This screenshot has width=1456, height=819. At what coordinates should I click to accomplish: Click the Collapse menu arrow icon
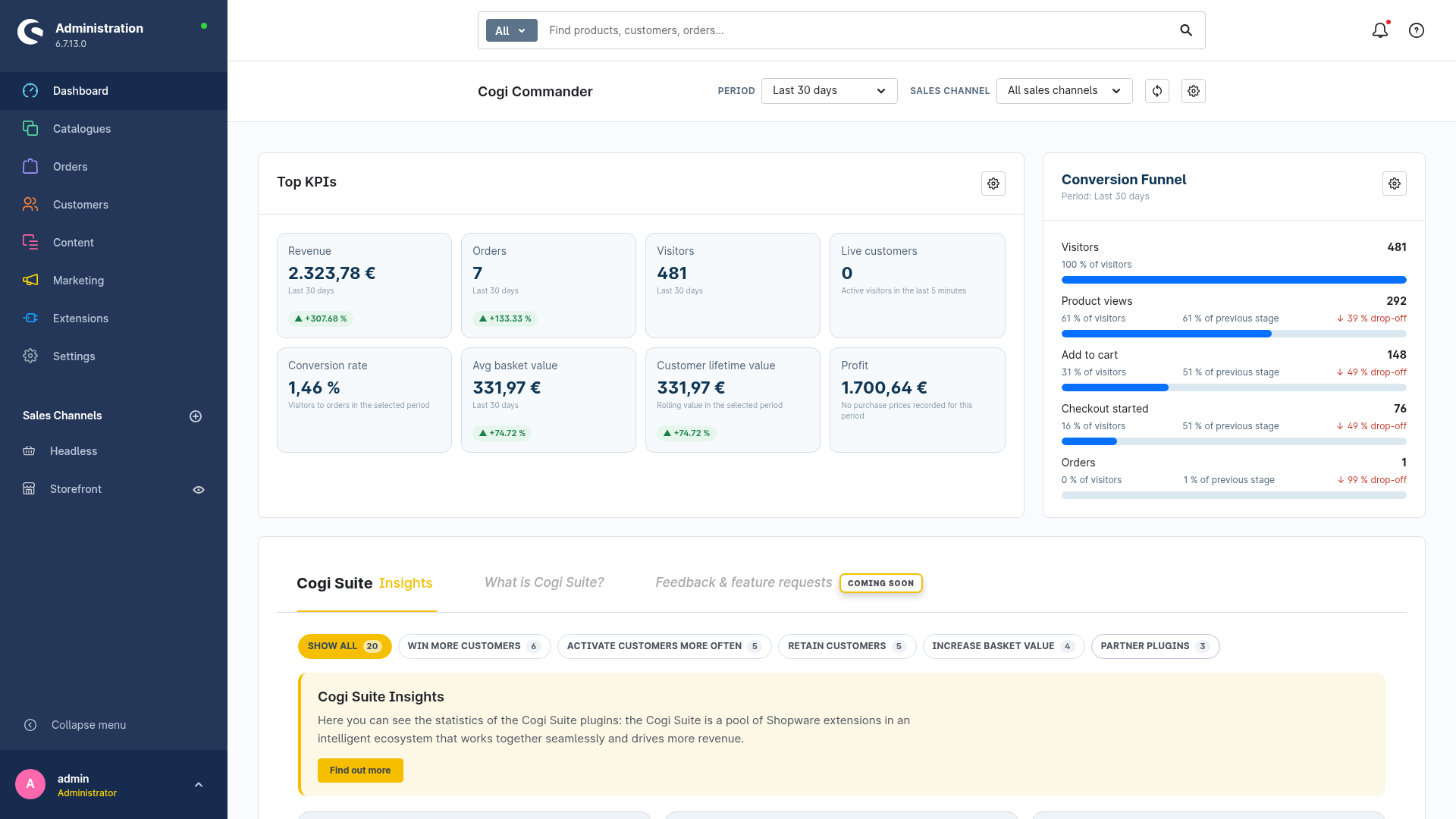[30, 725]
